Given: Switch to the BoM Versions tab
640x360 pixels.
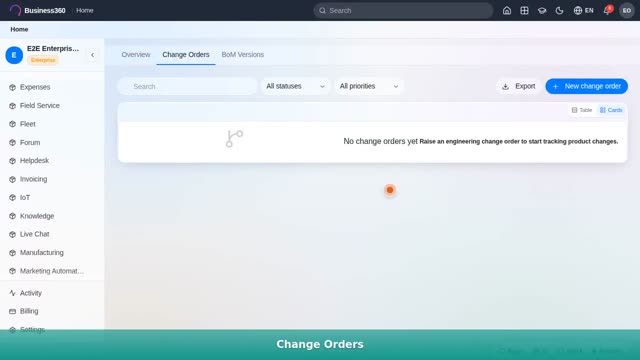Looking at the screenshot, I should tap(242, 55).
